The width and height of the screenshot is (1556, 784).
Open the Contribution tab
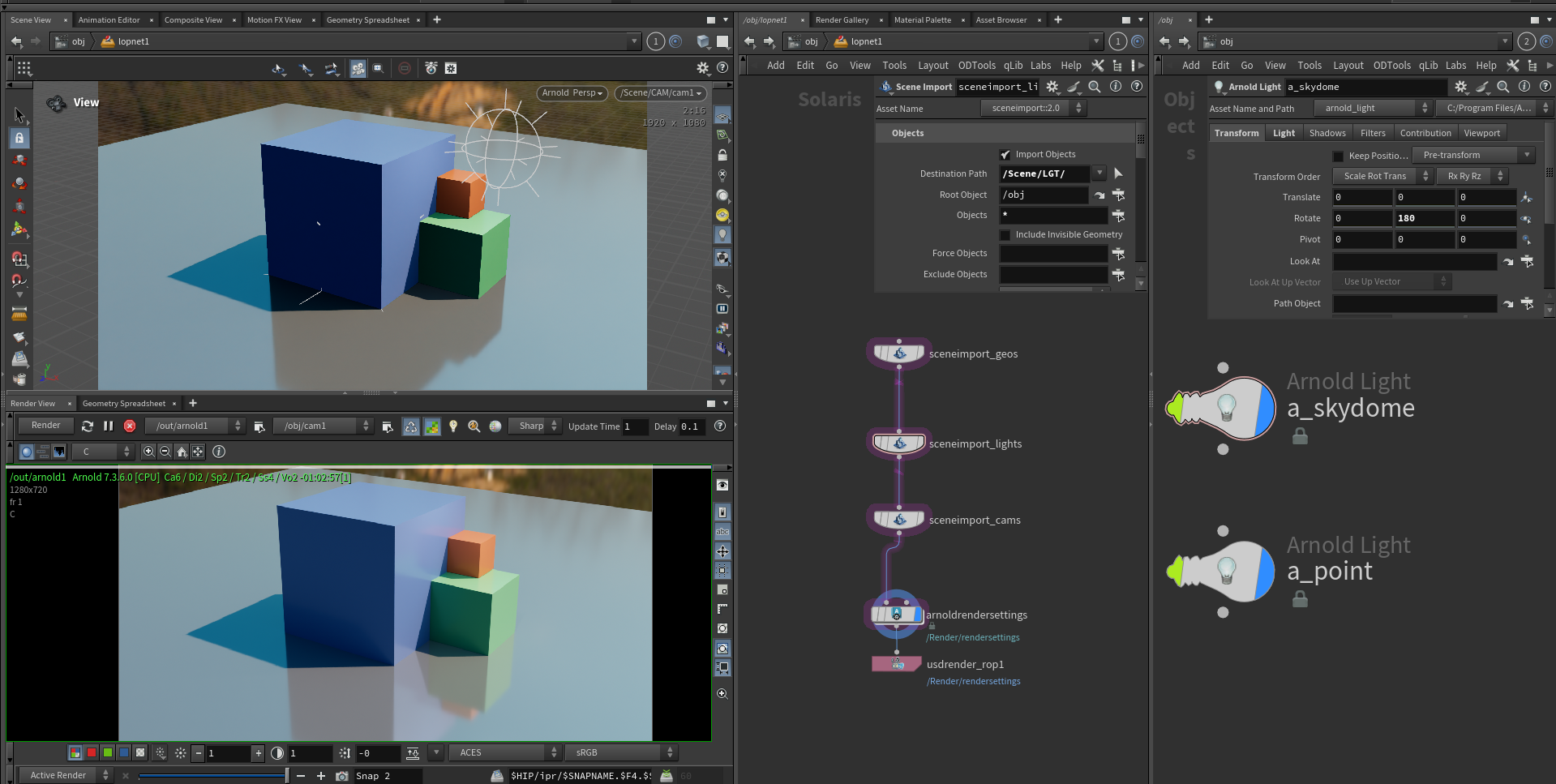point(1425,133)
